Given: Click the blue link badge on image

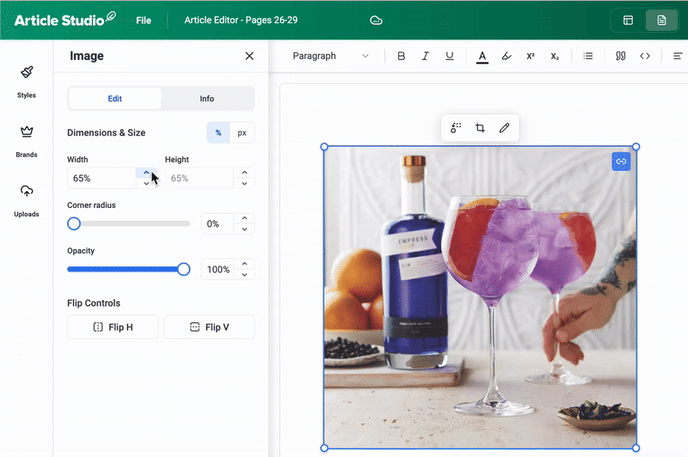Looking at the screenshot, I should [x=621, y=160].
